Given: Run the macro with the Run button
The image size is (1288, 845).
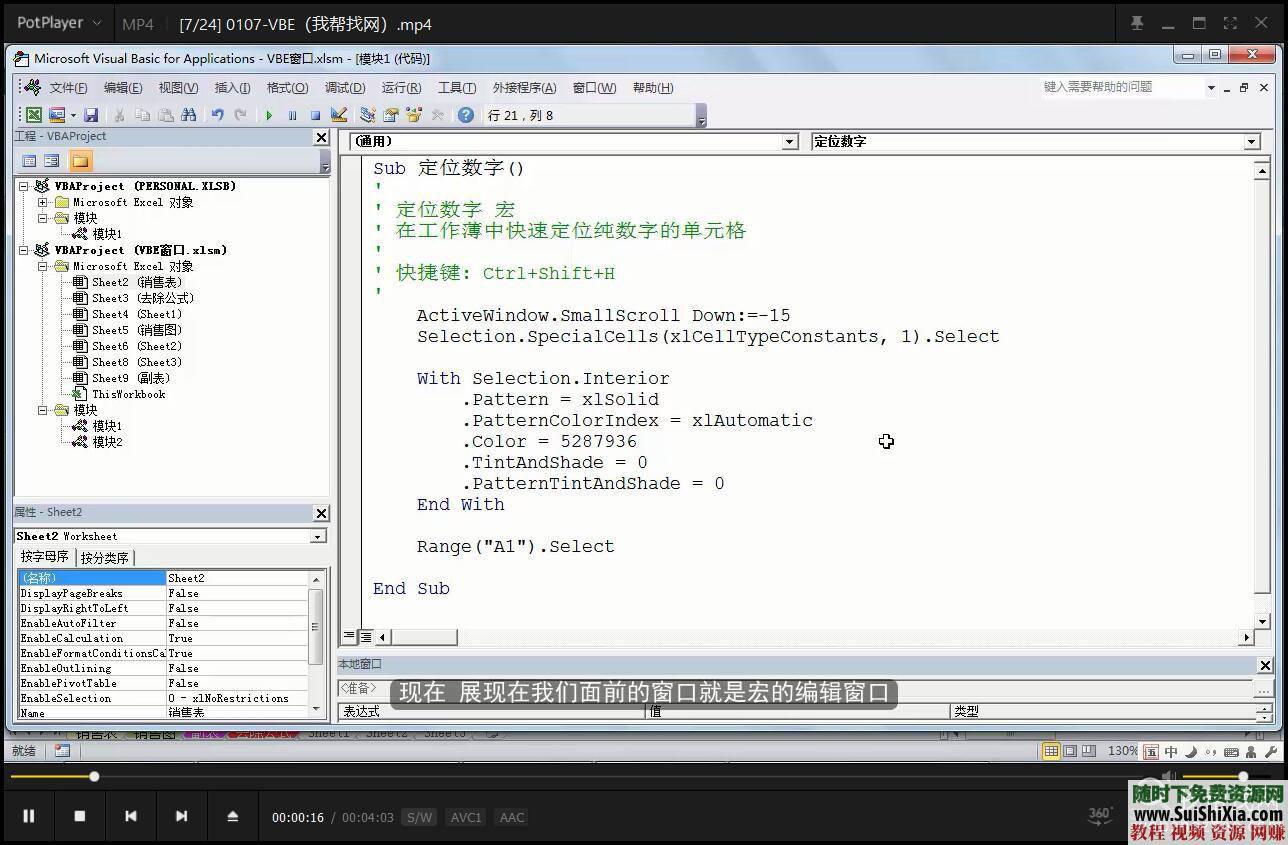Looking at the screenshot, I should pyautogui.click(x=269, y=114).
